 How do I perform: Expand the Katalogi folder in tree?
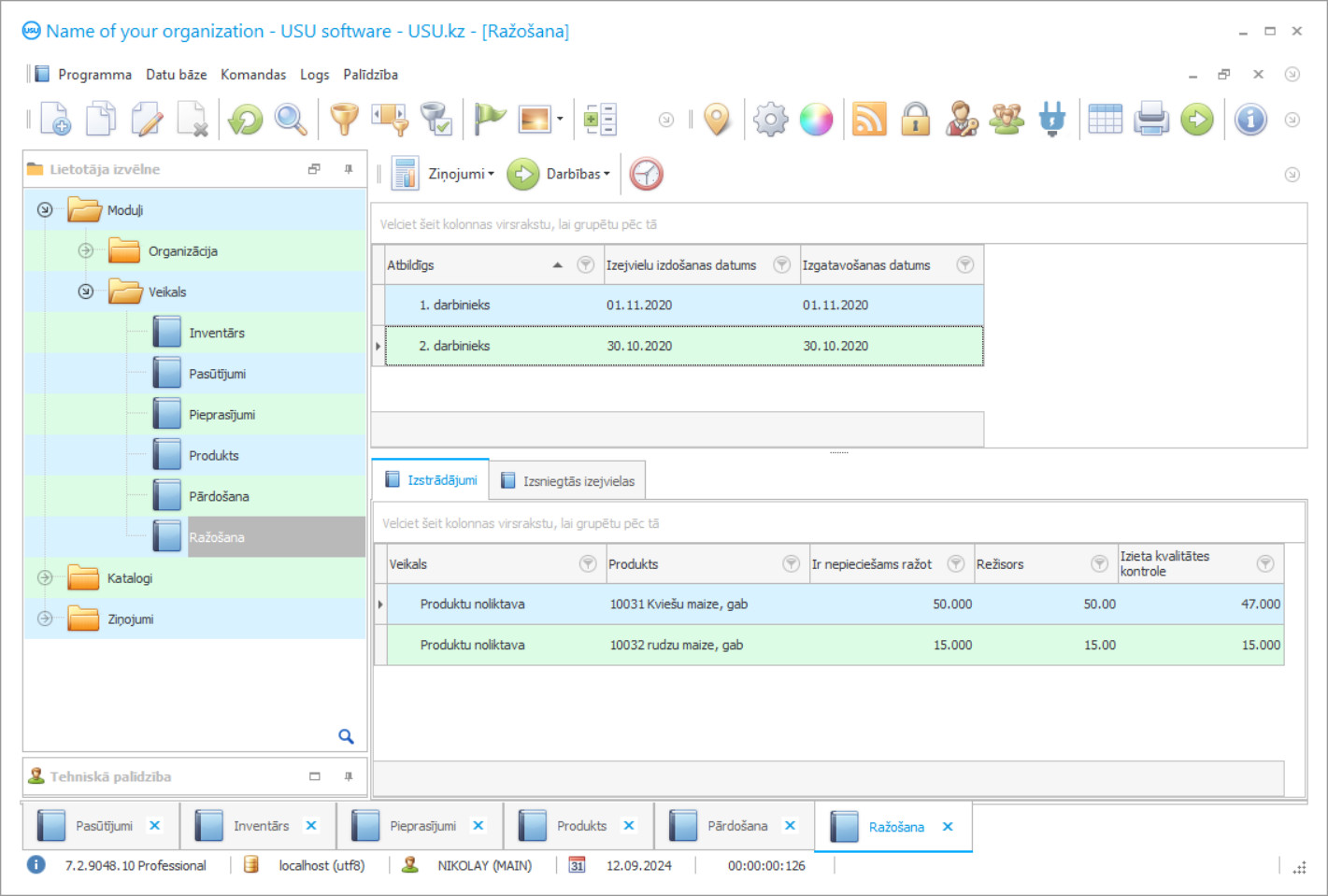click(45, 578)
